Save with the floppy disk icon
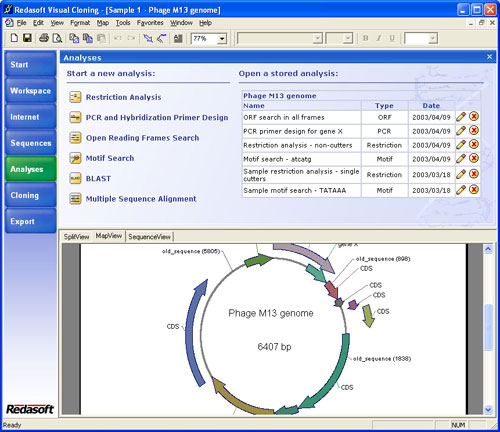Viewport: 500px width, 432px height. tap(27, 38)
